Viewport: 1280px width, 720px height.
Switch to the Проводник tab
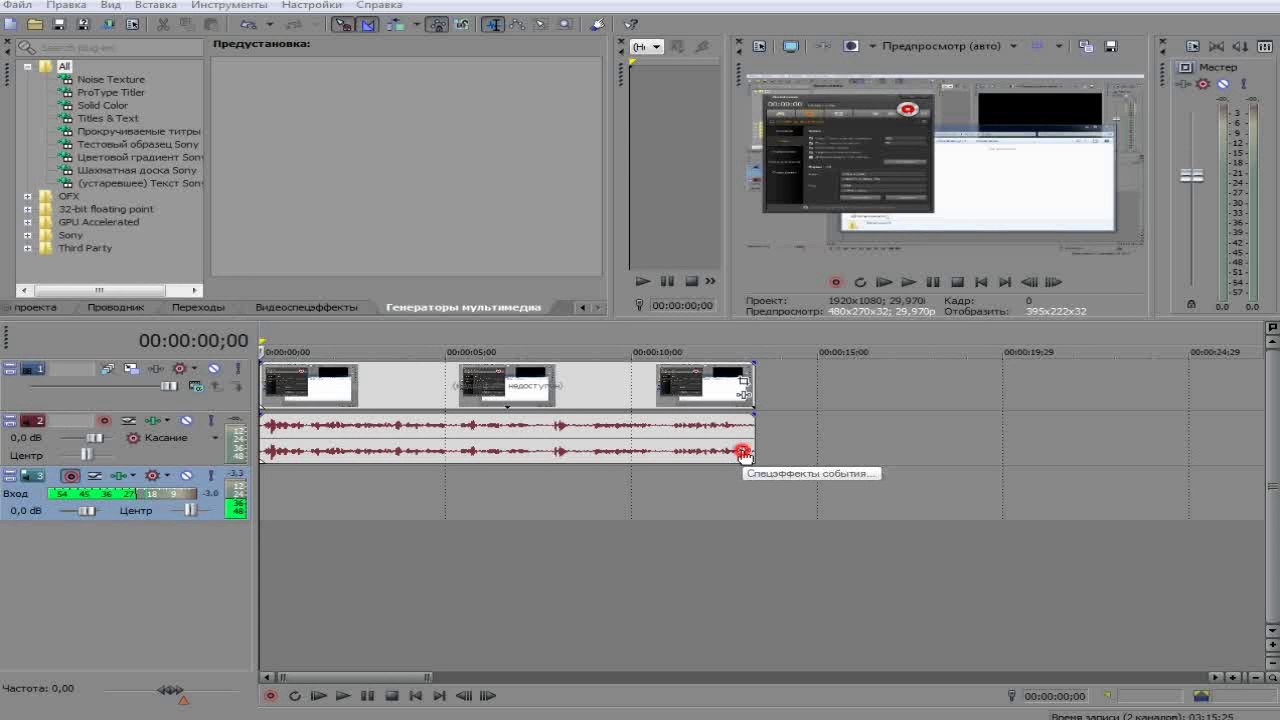pos(116,307)
